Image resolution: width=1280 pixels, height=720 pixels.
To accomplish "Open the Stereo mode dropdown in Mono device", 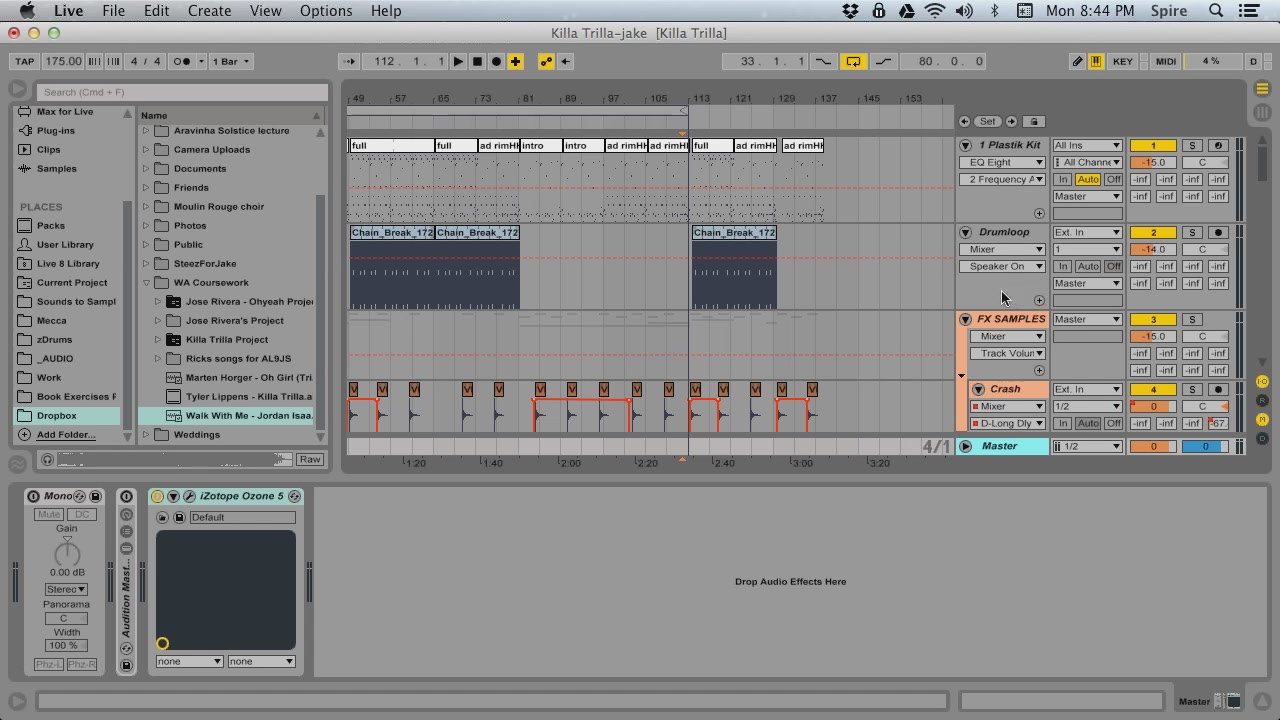I will tap(66, 589).
